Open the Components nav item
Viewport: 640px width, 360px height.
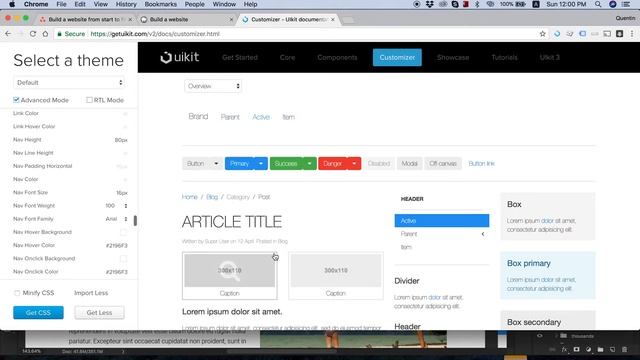(x=337, y=58)
